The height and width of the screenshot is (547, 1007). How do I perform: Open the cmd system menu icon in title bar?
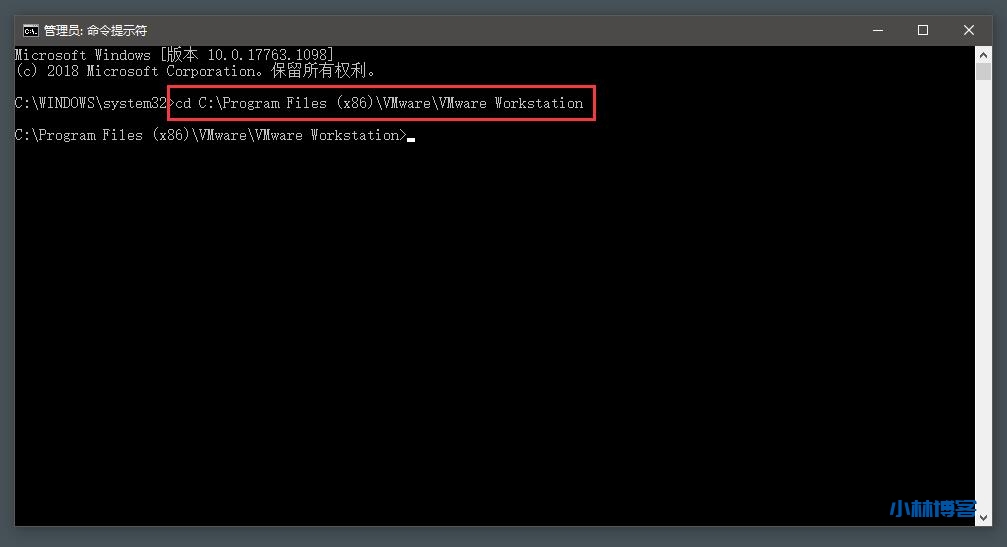[x=30, y=30]
